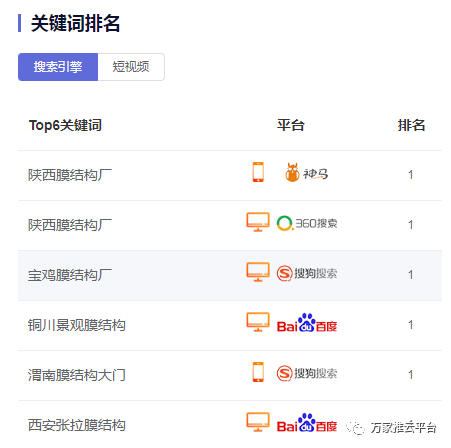Click the mobile phone icon in 渭南膜结构大门 row
The image size is (451, 448).
258,372
